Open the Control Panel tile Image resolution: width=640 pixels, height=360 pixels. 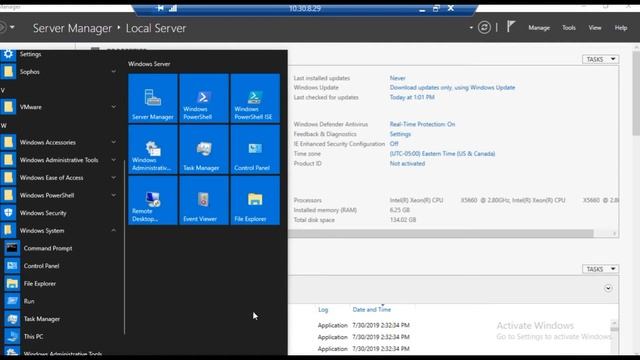(x=255, y=149)
